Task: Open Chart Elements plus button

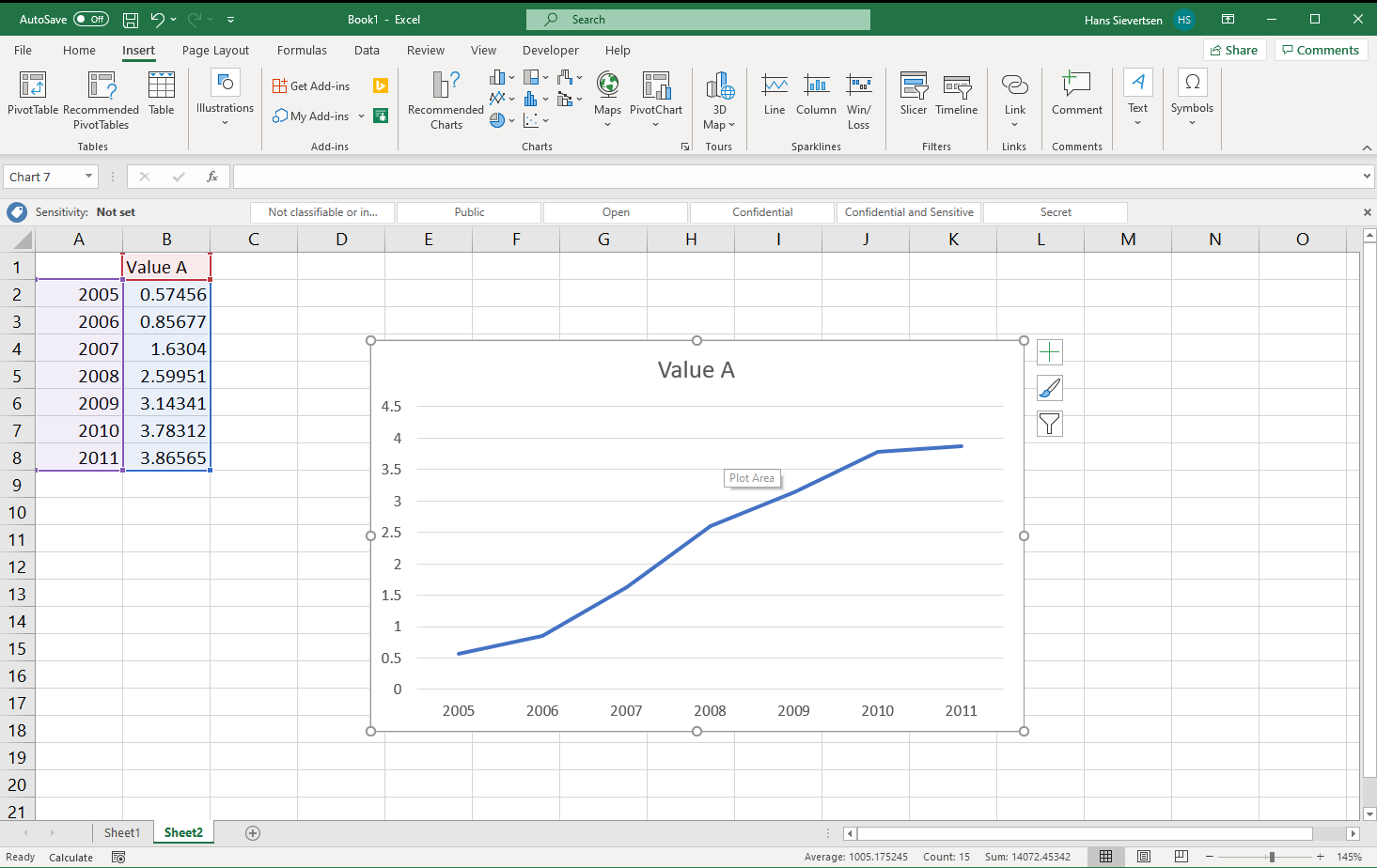Action: click(1050, 352)
